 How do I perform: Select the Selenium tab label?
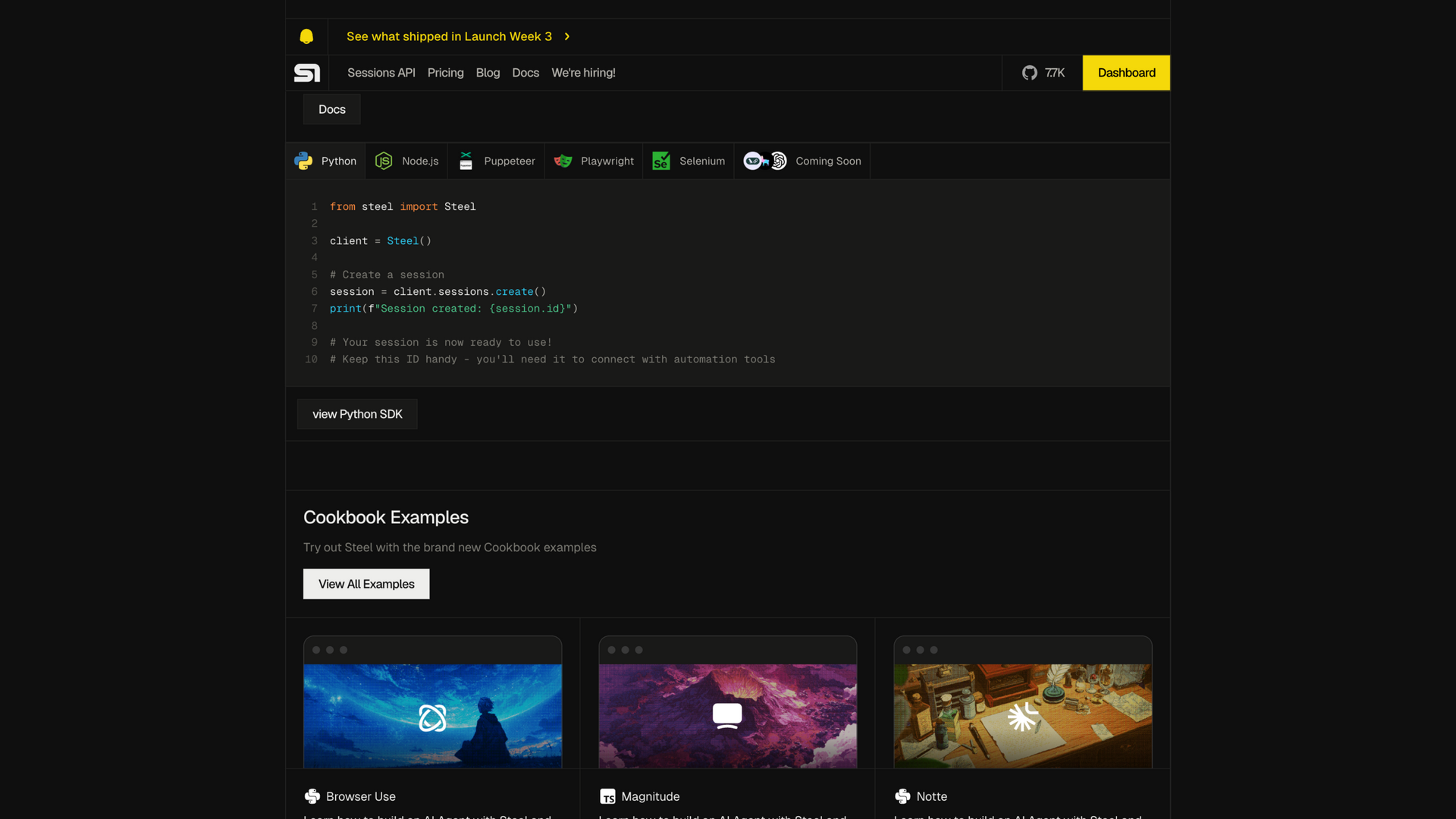(x=702, y=161)
